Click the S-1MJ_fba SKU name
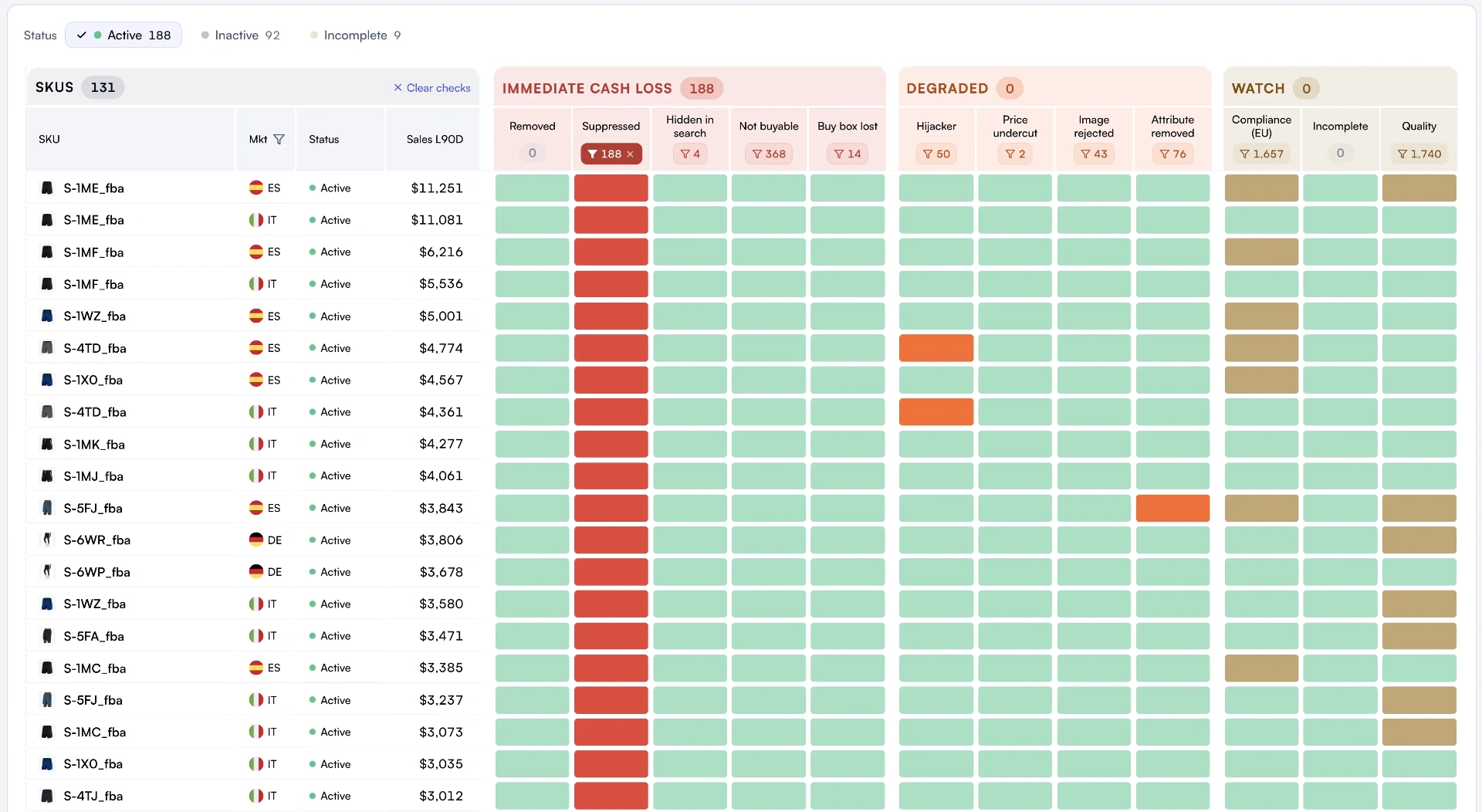Viewport: 1482px width, 812px height. pyautogui.click(x=93, y=476)
